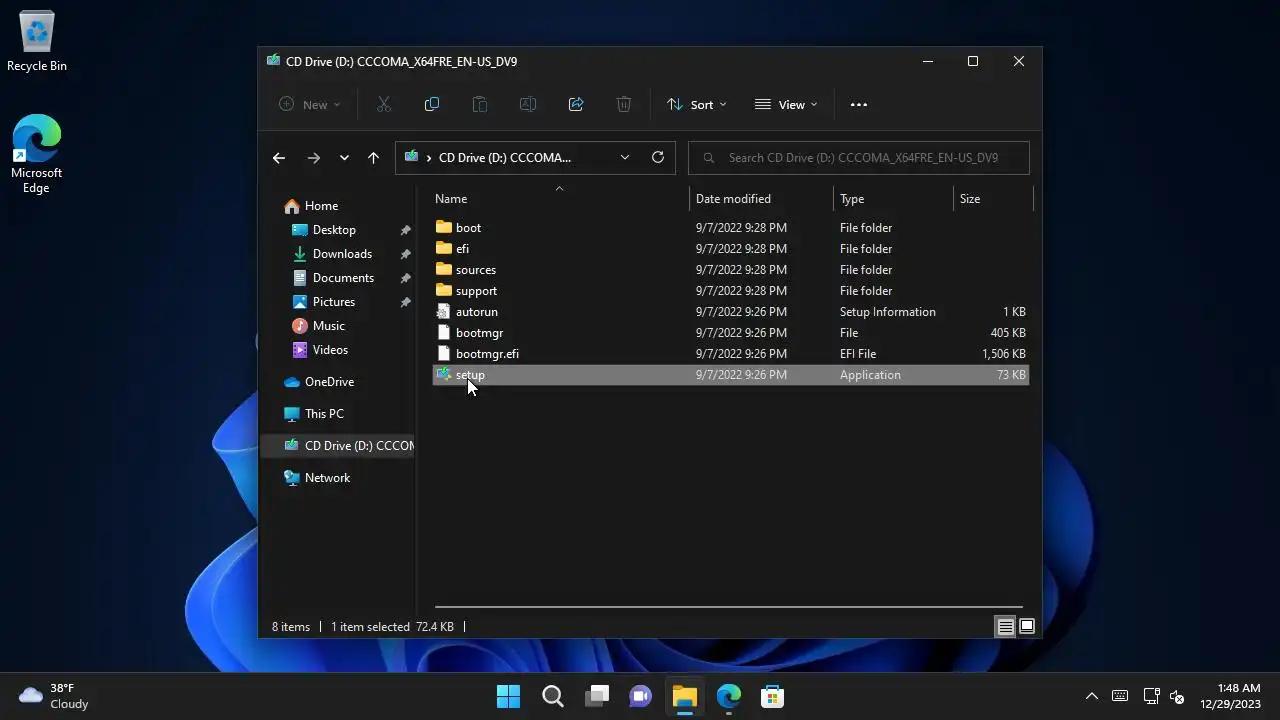Click the Rename icon in toolbar
This screenshot has height=720, width=1280.
tap(528, 104)
